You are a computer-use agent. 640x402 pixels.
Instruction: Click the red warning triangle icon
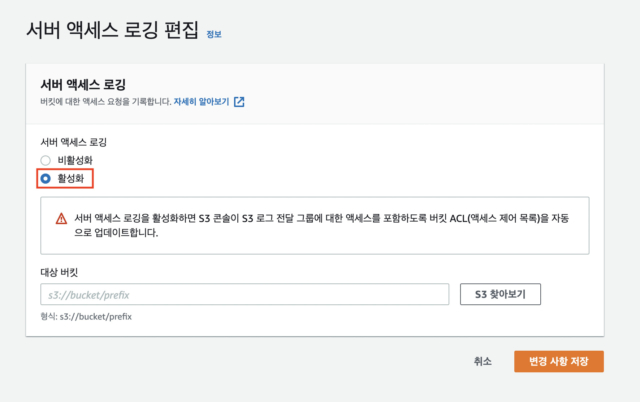(x=61, y=219)
